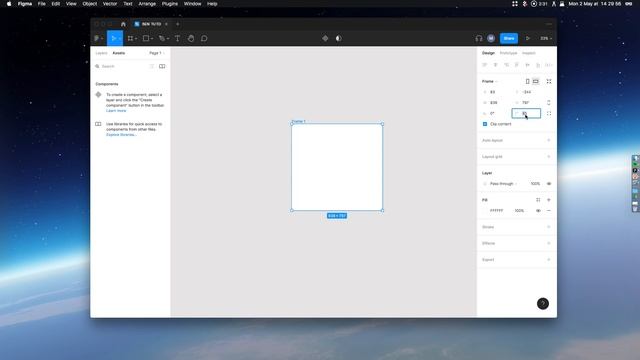This screenshot has width=640, height=360.
Task: Select the Rectangle shape tool
Action: tap(146, 38)
